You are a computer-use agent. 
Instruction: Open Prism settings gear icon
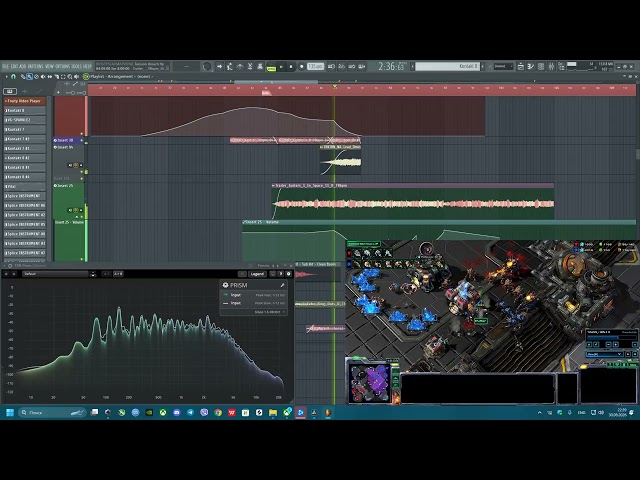[289, 274]
